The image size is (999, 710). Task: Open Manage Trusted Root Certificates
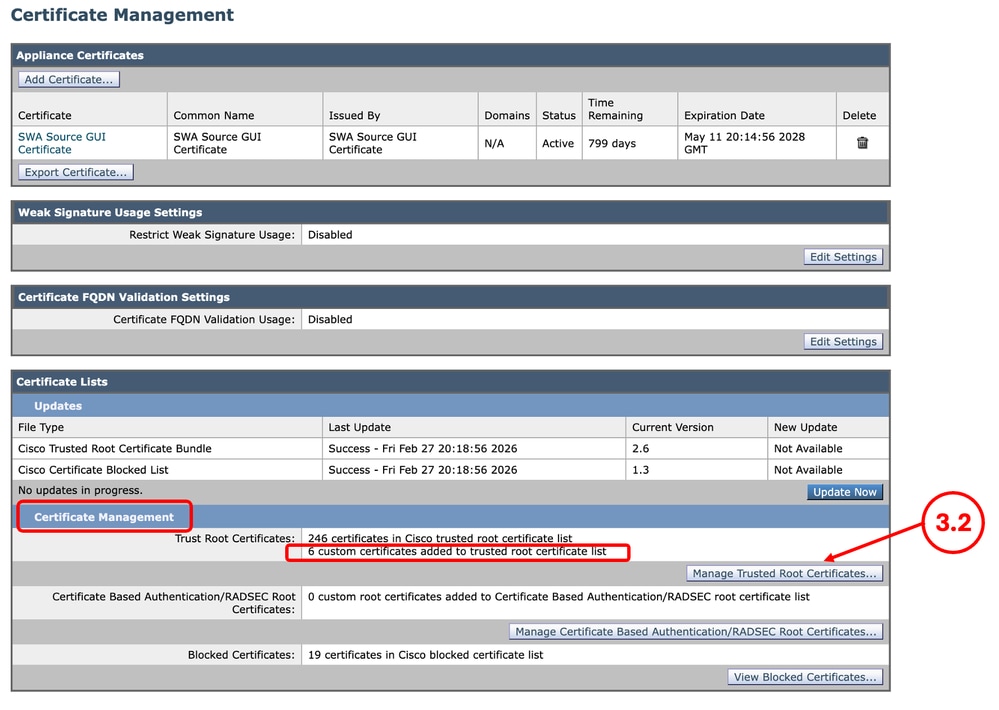(x=784, y=573)
